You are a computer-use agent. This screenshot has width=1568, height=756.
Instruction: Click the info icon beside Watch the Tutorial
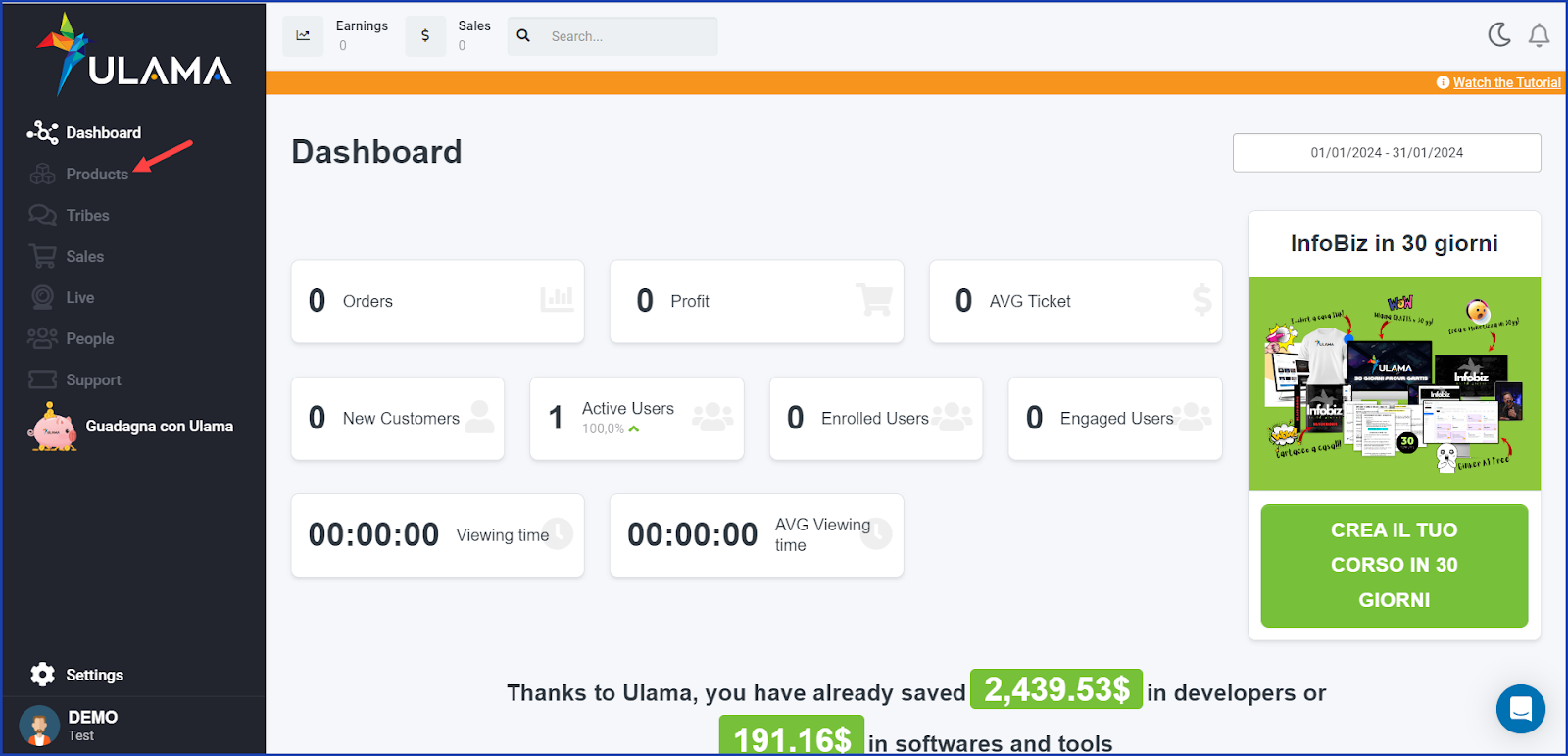pos(1443,82)
